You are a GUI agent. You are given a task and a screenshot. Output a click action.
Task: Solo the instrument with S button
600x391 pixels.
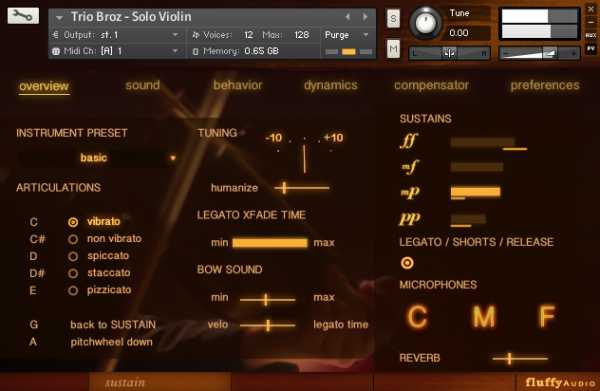click(x=393, y=18)
